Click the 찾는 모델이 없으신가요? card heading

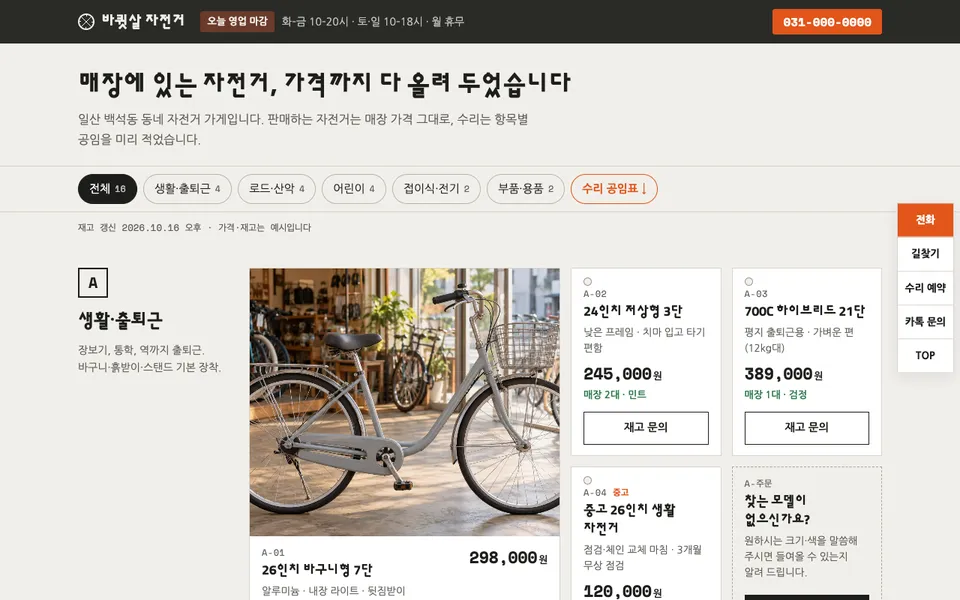(777, 509)
